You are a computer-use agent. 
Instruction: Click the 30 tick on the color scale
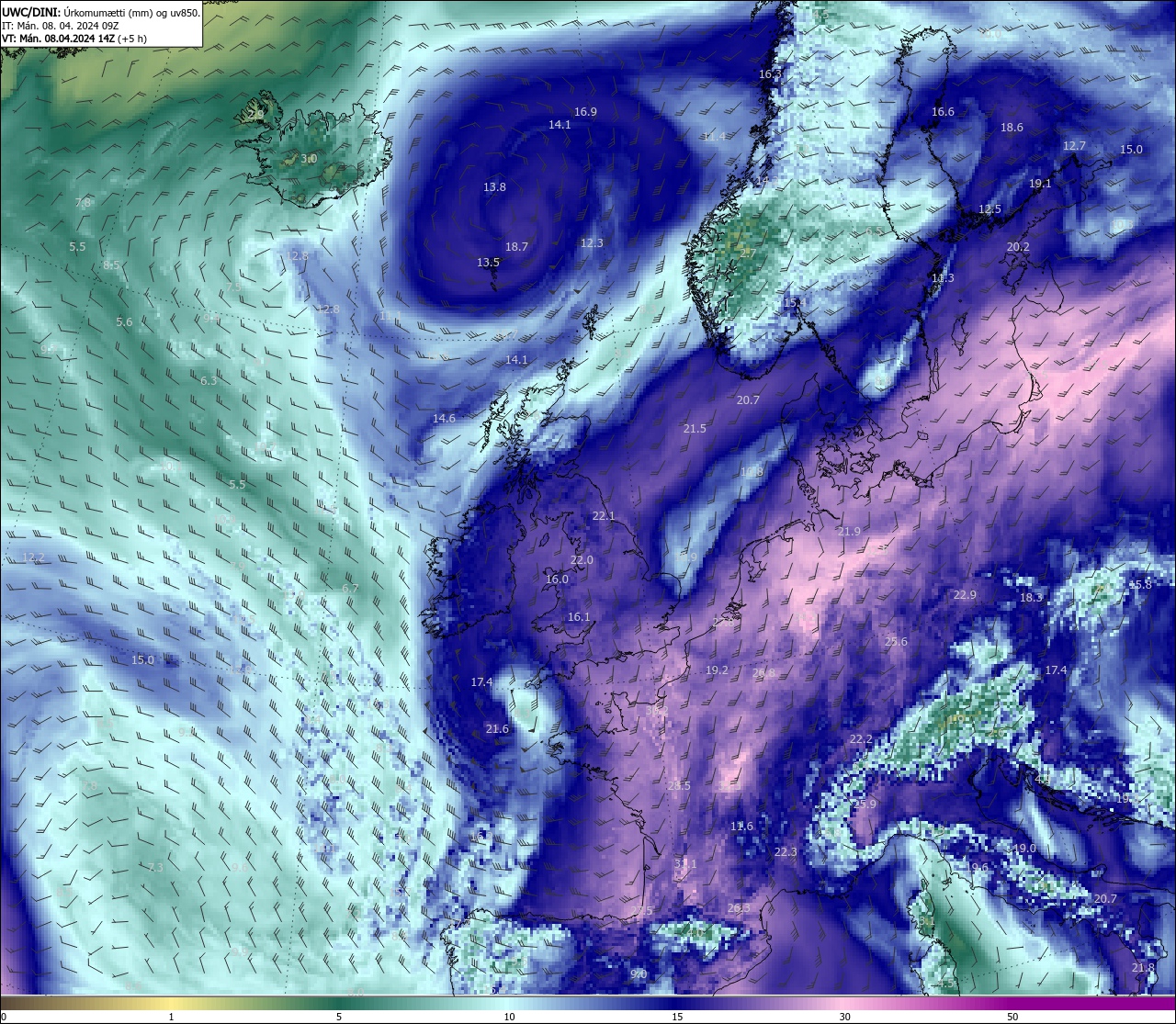[x=843, y=1017]
